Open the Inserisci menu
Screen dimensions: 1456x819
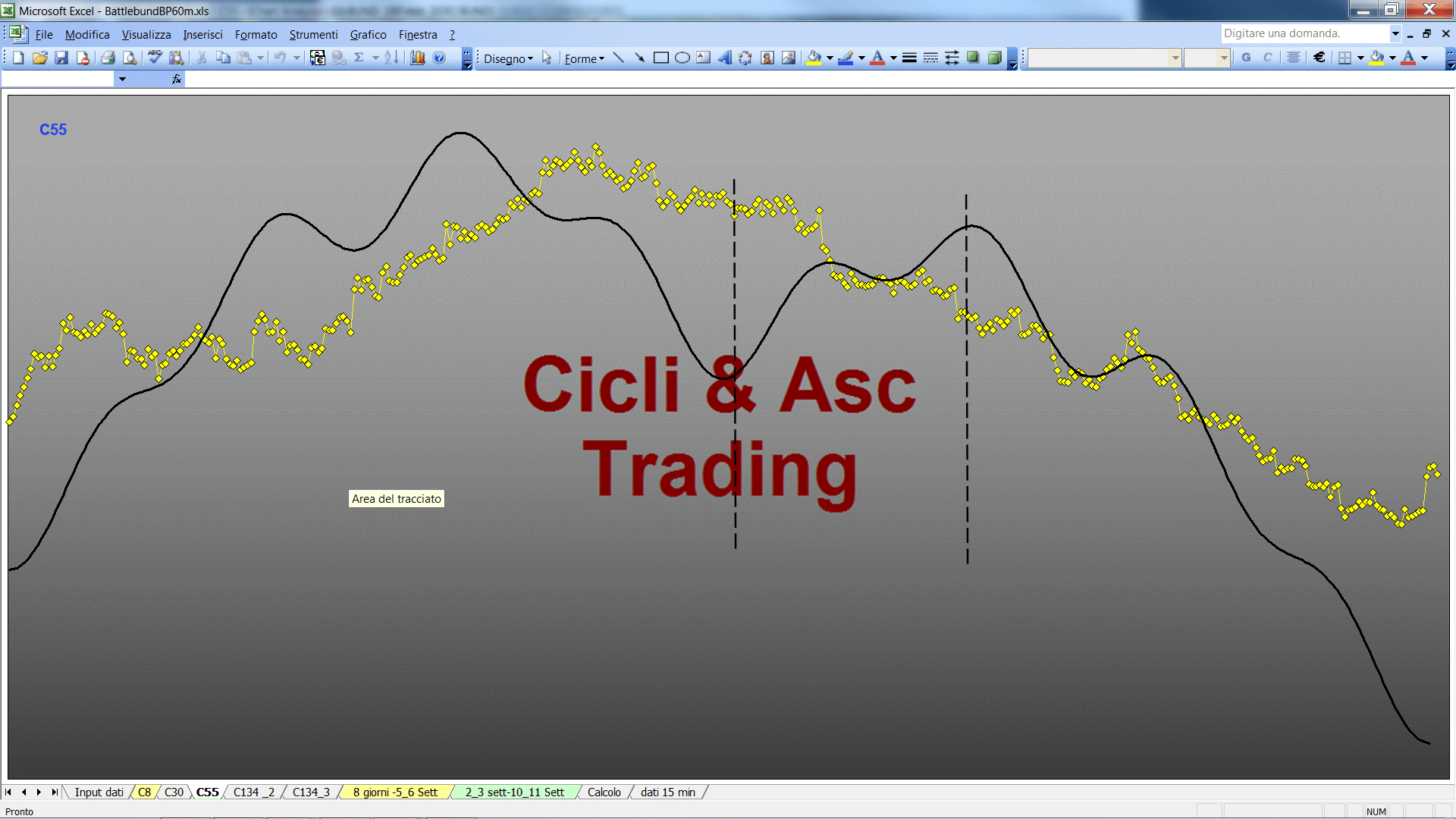202,35
